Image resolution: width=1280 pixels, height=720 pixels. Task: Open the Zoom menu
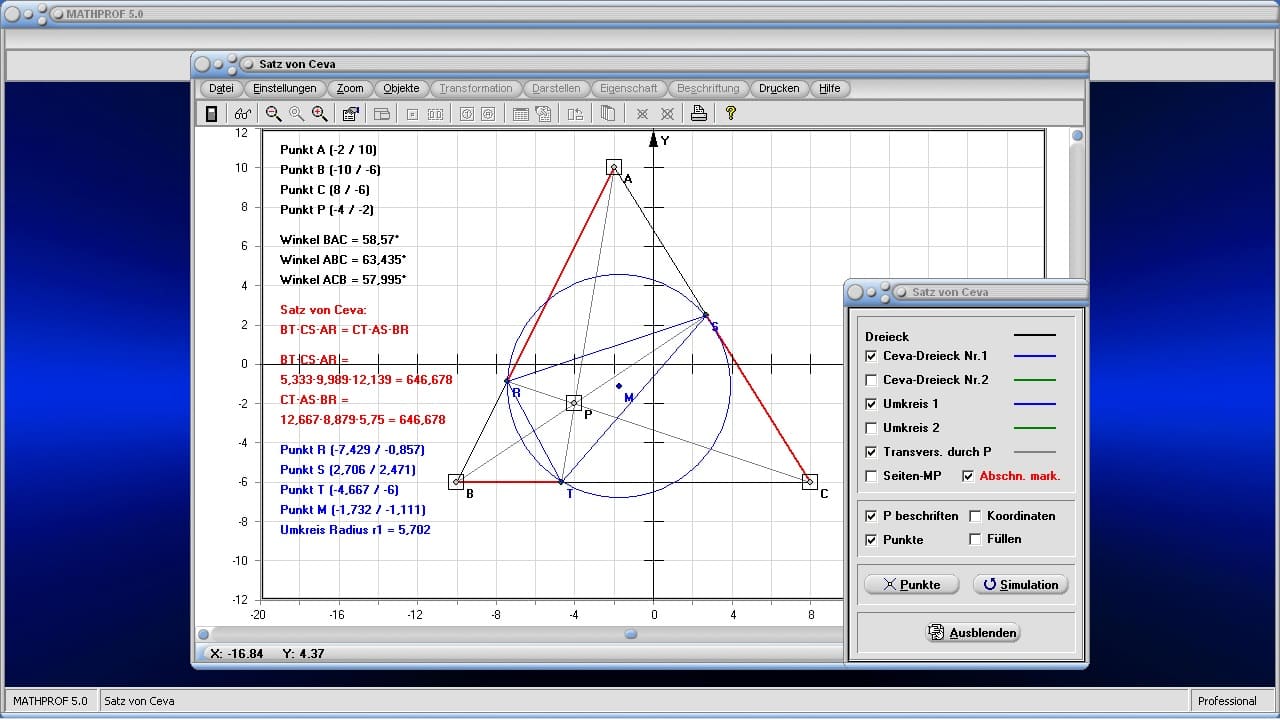click(x=350, y=88)
